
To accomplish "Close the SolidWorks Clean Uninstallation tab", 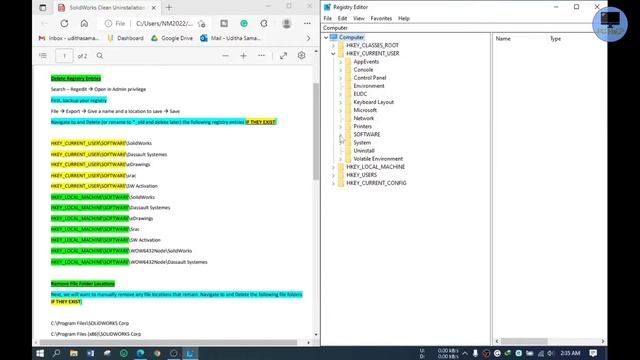I will point(153,8).
